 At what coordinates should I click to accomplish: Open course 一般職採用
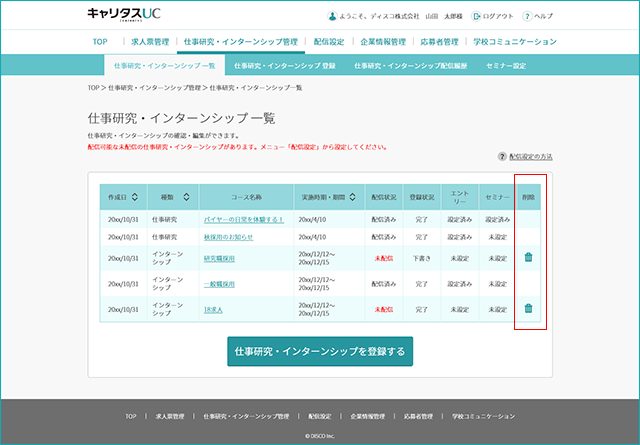[x=219, y=284]
